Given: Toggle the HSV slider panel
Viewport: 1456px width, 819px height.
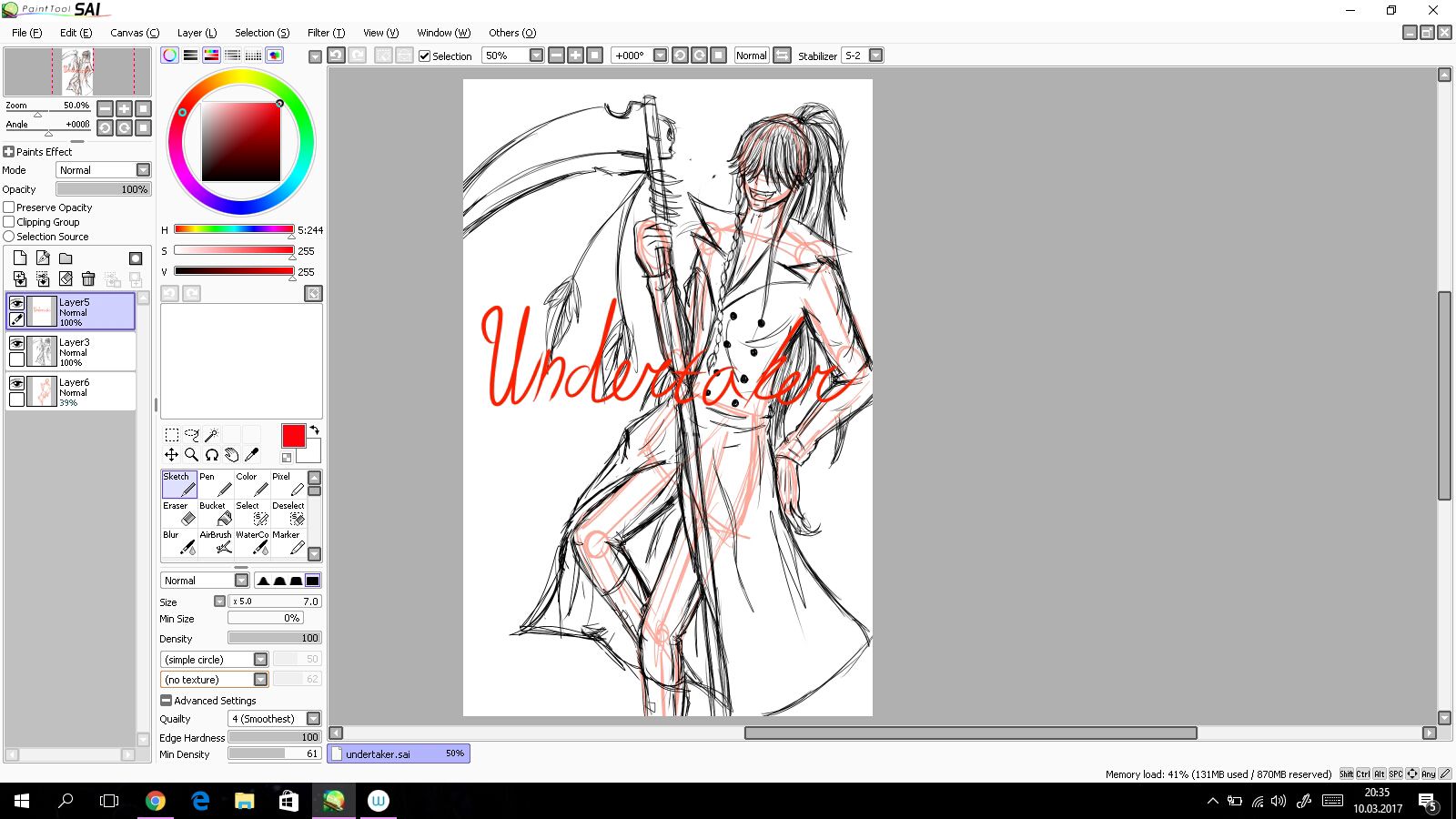Looking at the screenshot, I should (x=211, y=56).
